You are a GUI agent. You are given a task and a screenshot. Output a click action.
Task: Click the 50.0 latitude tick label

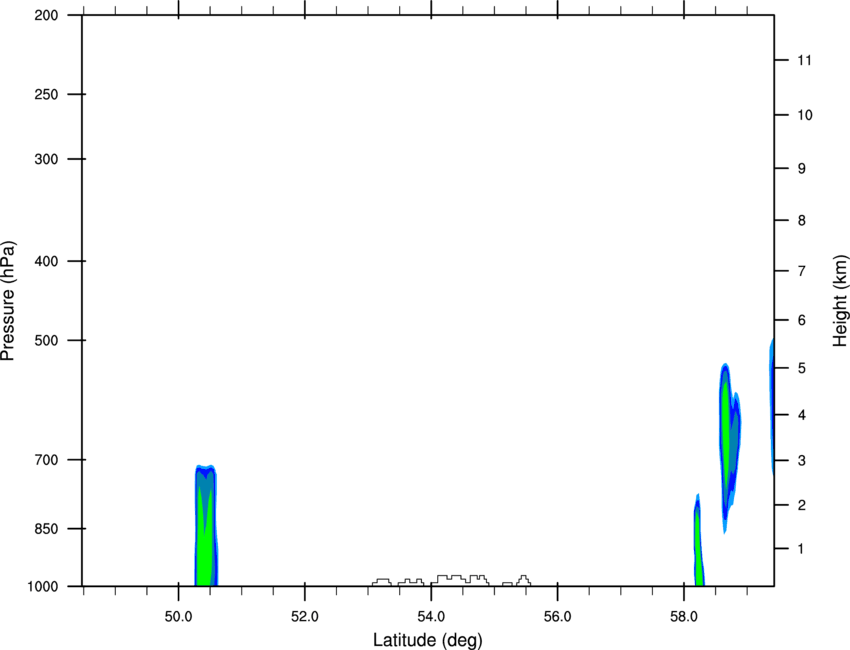point(178,617)
